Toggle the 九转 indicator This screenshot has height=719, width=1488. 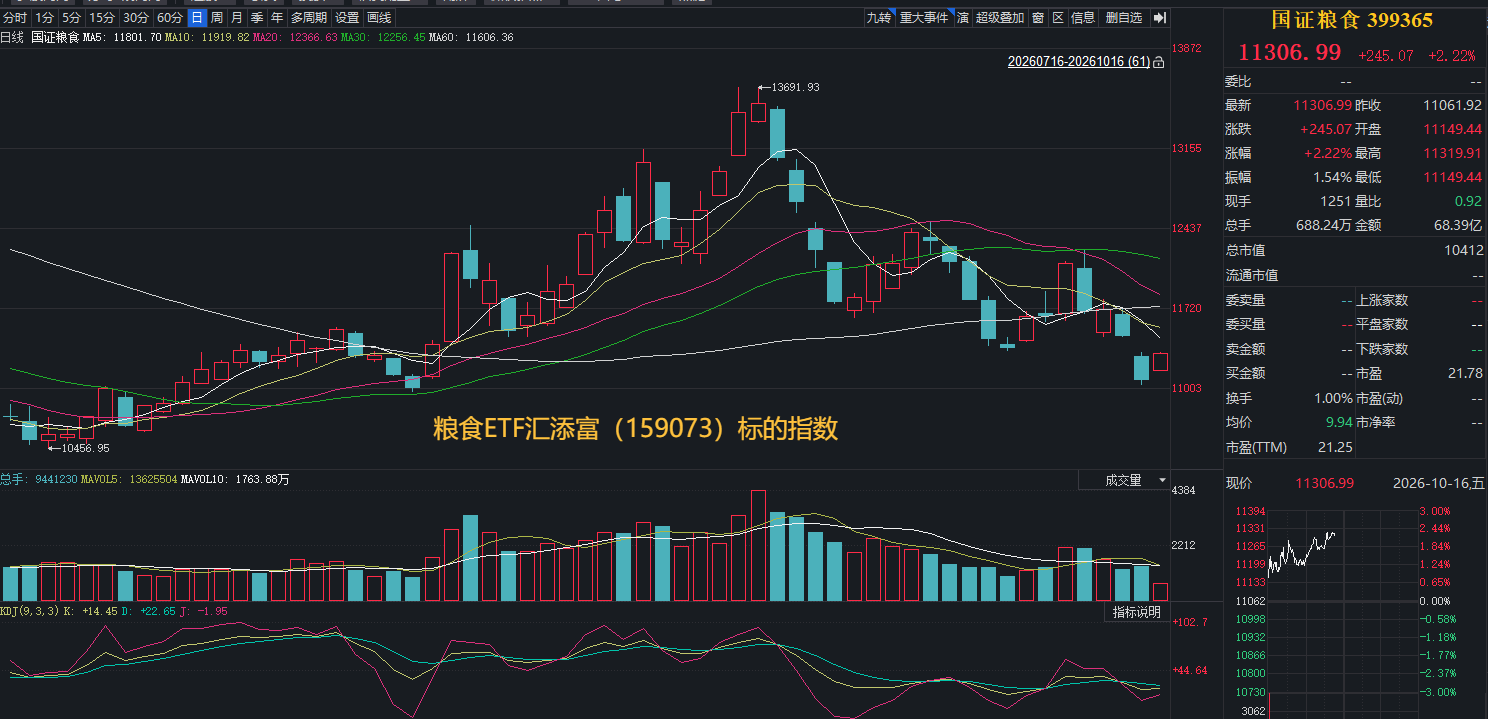pyautogui.click(x=879, y=18)
